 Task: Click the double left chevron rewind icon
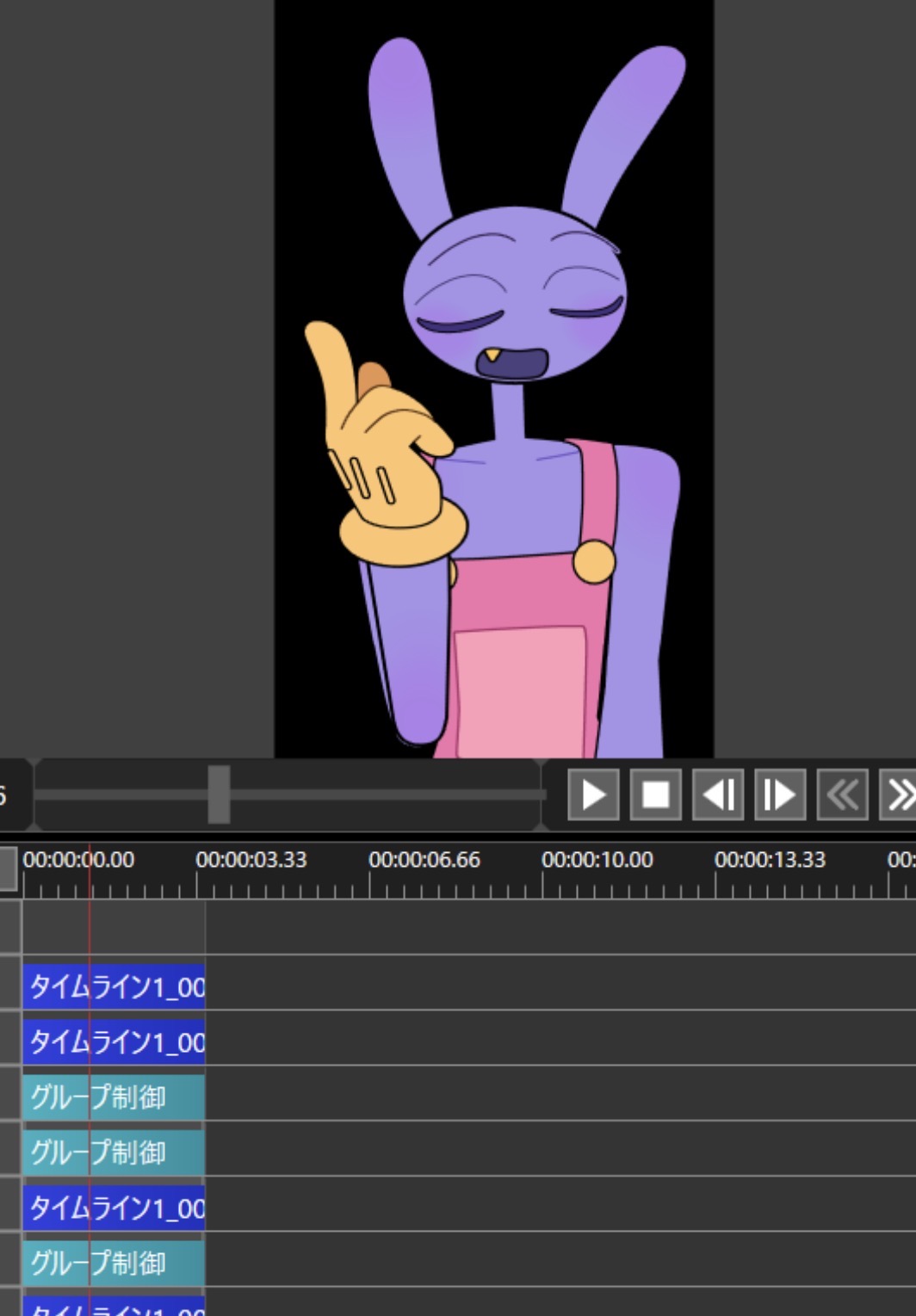point(842,794)
